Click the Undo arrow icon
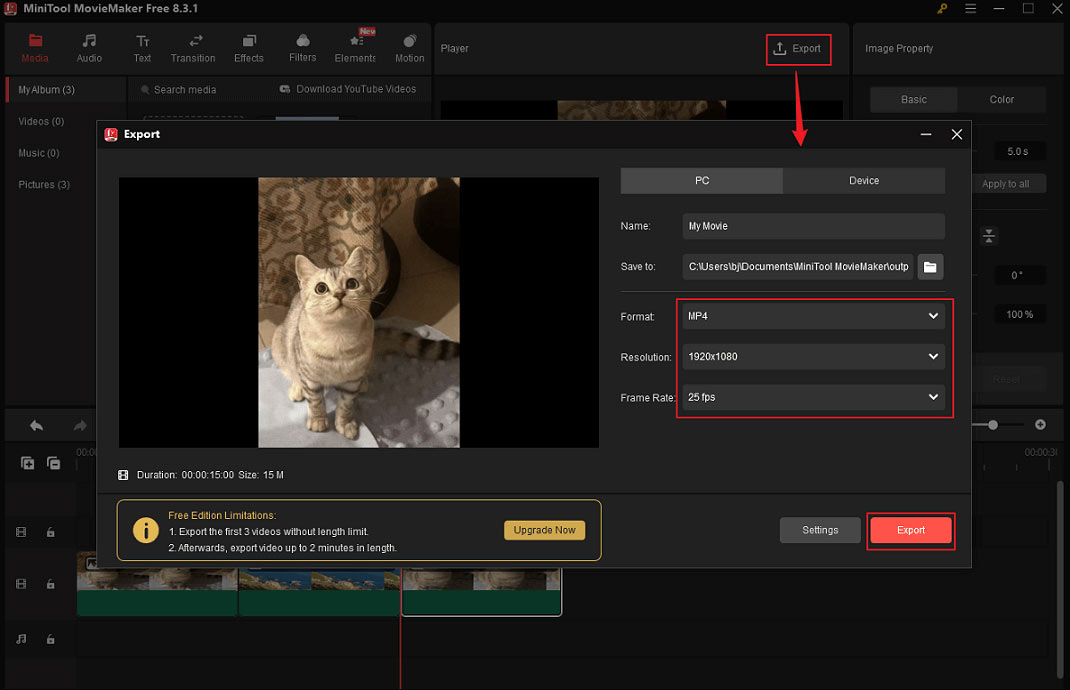This screenshot has width=1070, height=690. pyautogui.click(x=34, y=424)
